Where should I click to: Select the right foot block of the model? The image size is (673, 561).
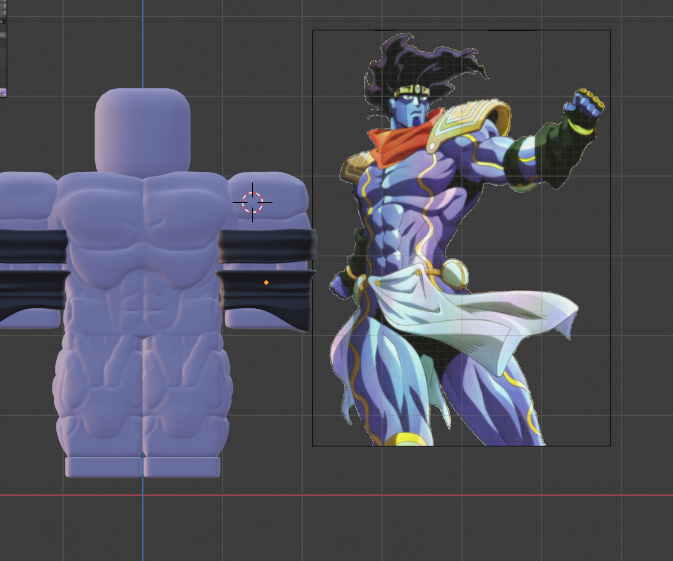182,467
